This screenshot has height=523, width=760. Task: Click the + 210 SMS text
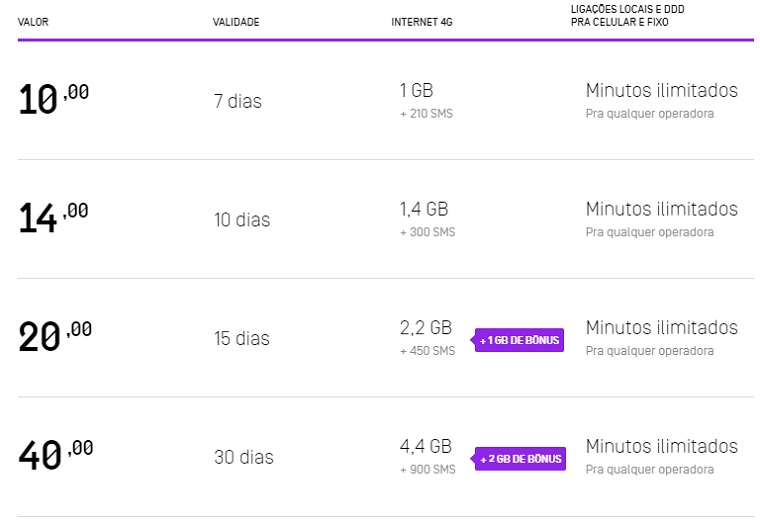pyautogui.click(x=426, y=114)
